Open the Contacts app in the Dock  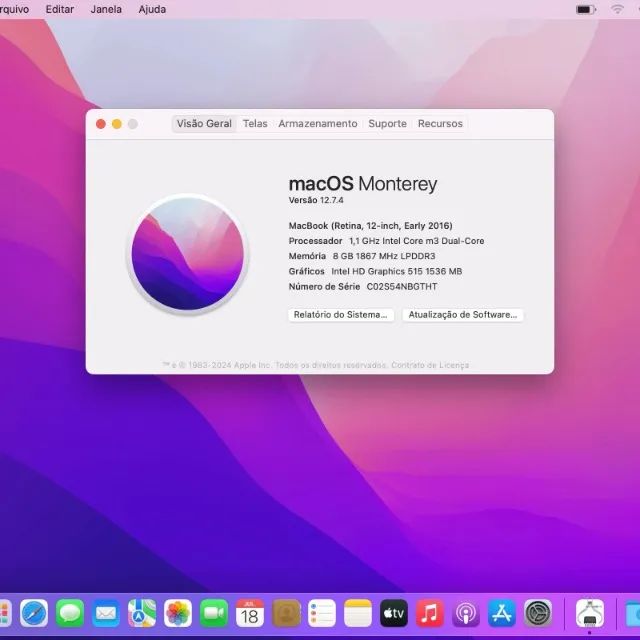click(286, 613)
